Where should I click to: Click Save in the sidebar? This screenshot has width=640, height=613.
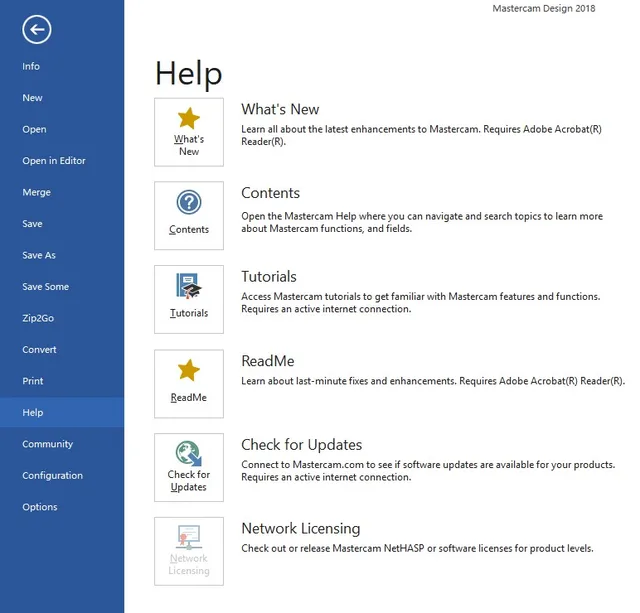point(62,224)
